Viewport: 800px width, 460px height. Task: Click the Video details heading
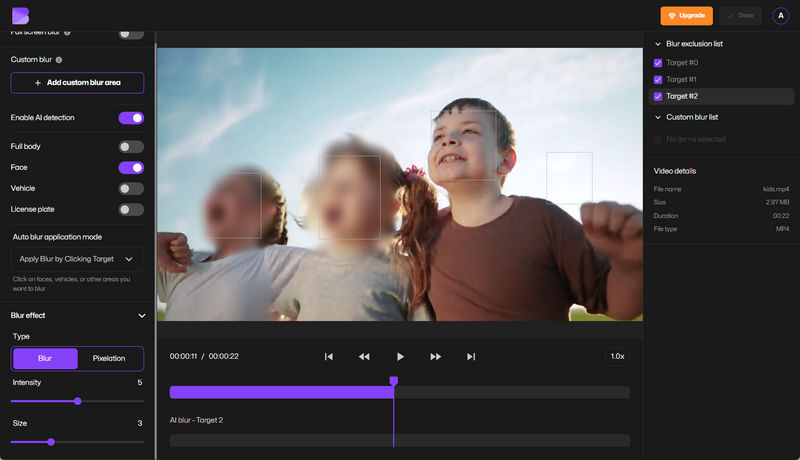674,171
